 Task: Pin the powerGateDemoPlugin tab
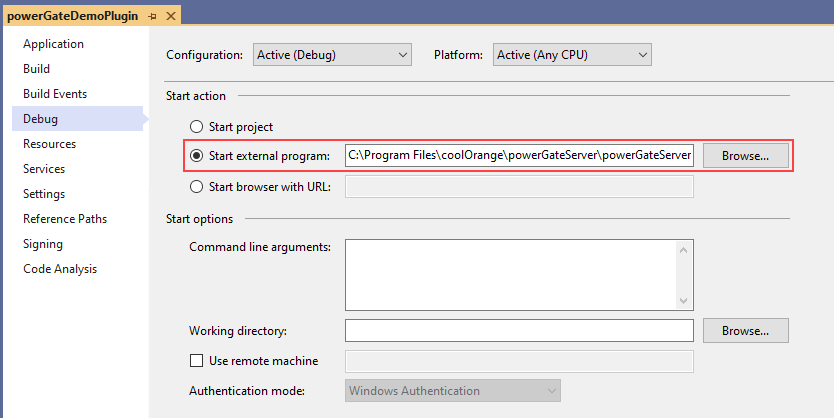153,17
